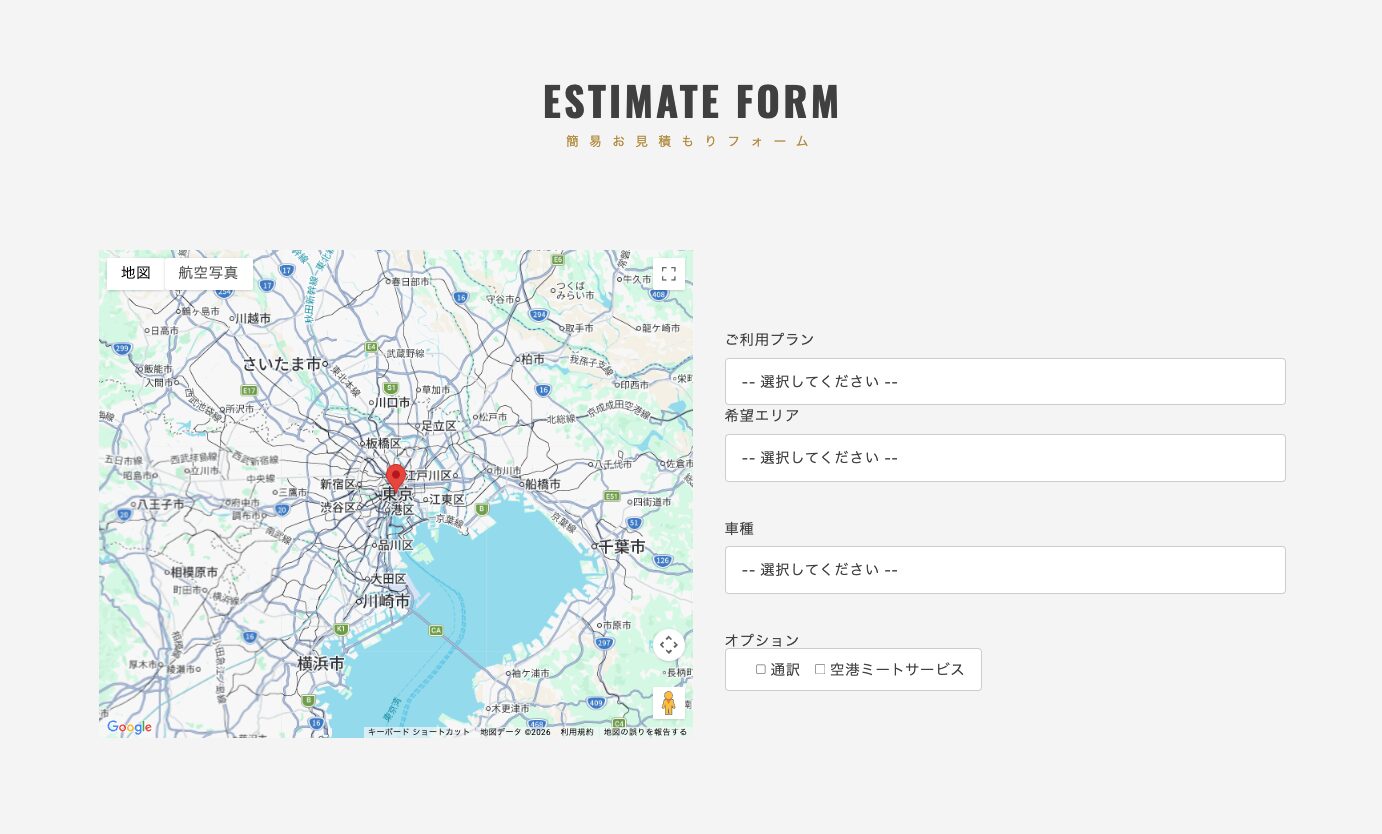Expand the 希望エリア select box

1005,457
